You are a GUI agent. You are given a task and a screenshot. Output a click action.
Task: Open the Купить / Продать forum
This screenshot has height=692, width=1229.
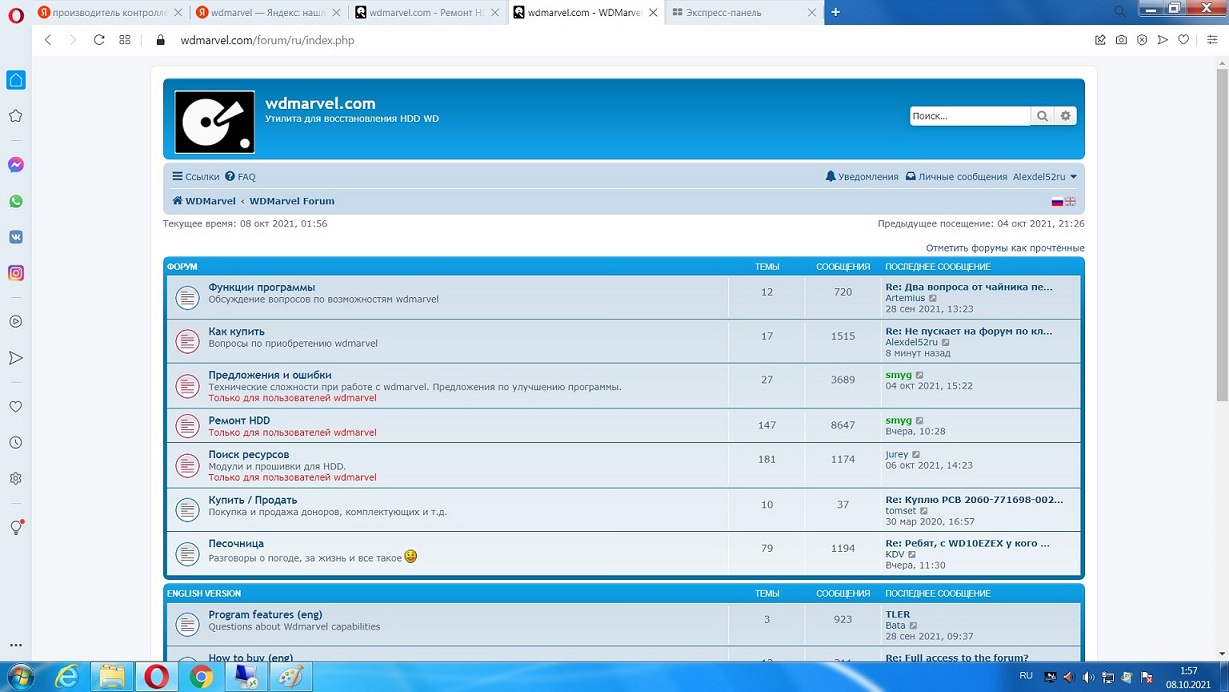[253, 500]
